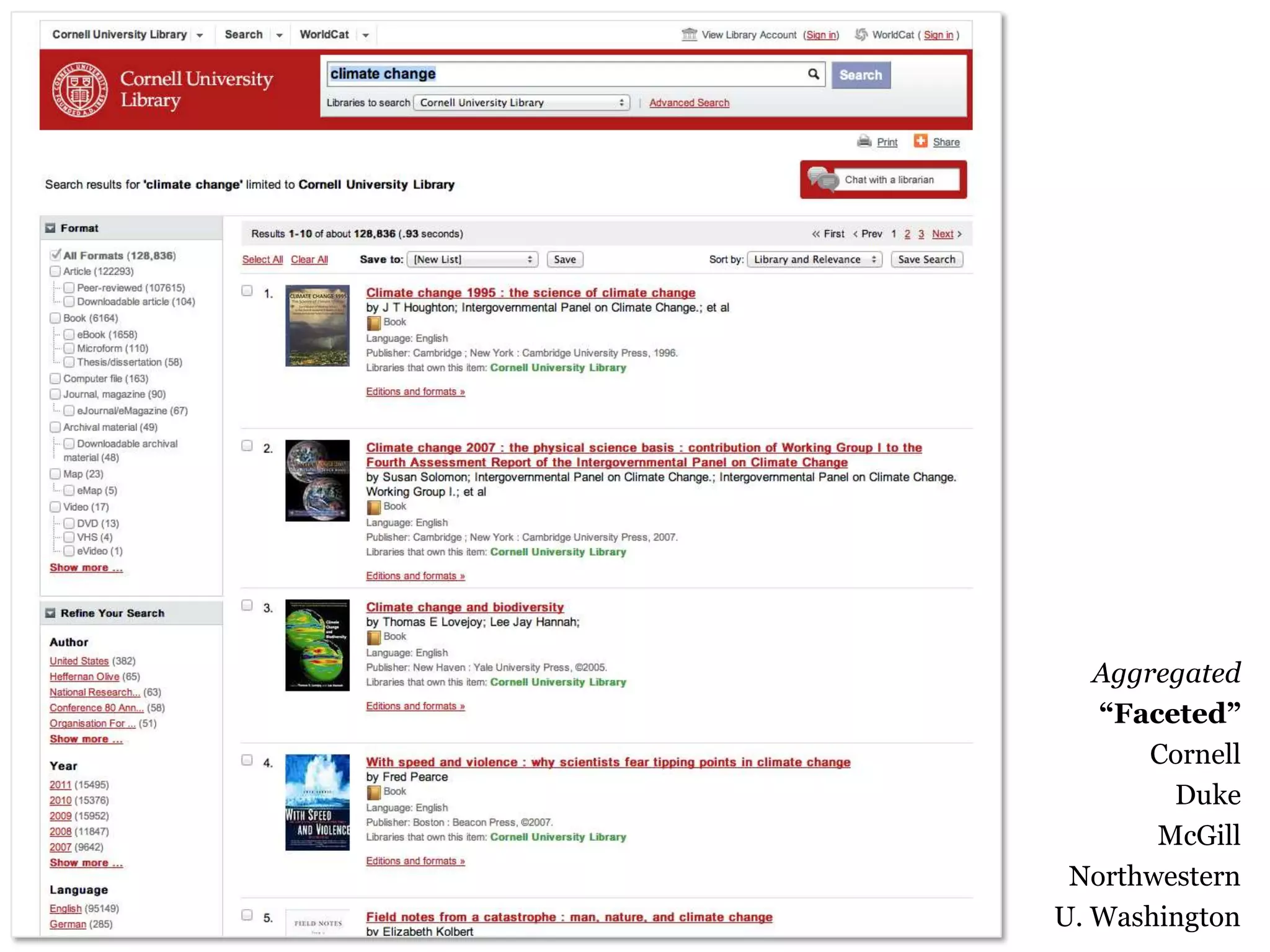1270x952 pixels.
Task: Select checkbox for result number 3
Action: 247,606
